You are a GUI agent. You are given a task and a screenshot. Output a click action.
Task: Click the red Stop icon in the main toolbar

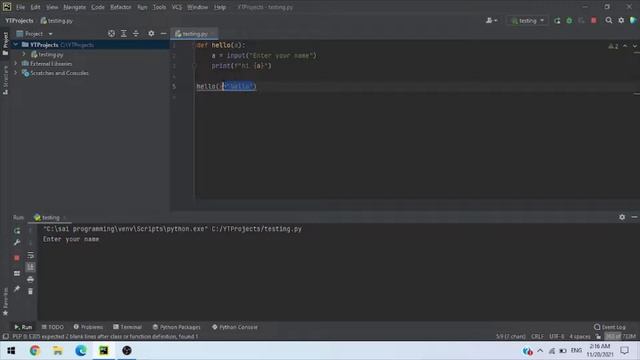[x=593, y=20]
